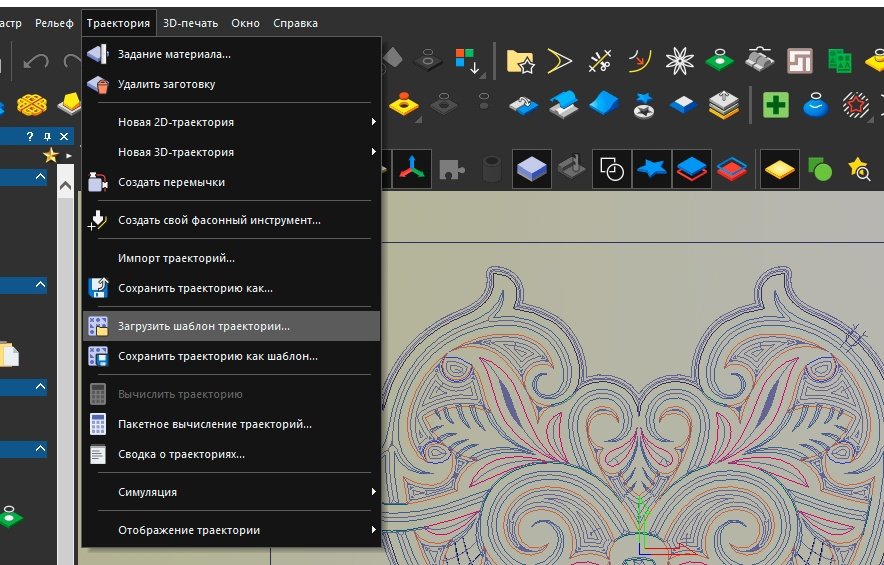884x565 pixels.
Task: Click the clock simulation timer icon
Action: [x=612, y=170]
